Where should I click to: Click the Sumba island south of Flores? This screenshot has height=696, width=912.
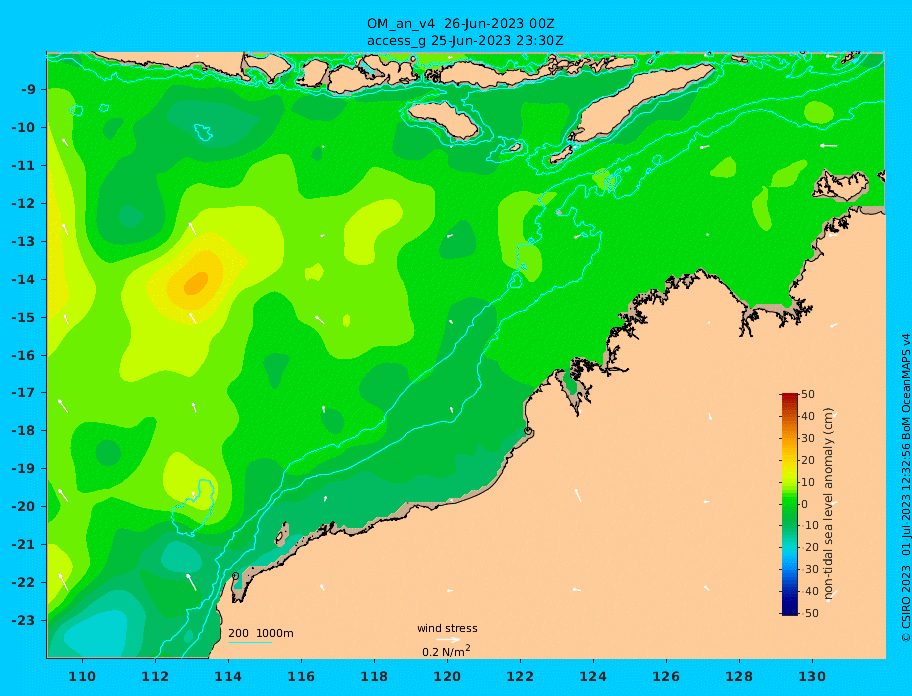pyautogui.click(x=443, y=120)
